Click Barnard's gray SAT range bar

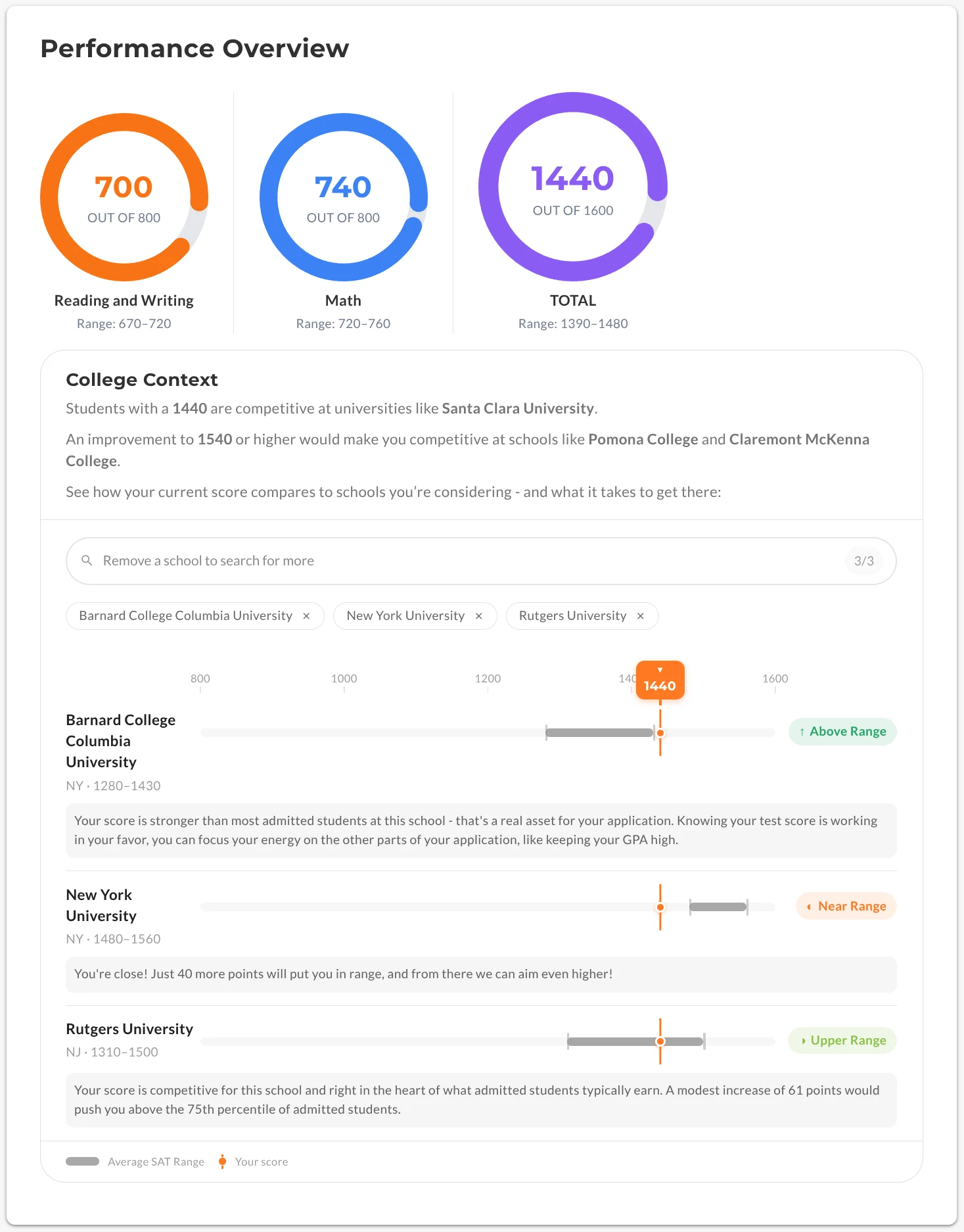tap(599, 732)
